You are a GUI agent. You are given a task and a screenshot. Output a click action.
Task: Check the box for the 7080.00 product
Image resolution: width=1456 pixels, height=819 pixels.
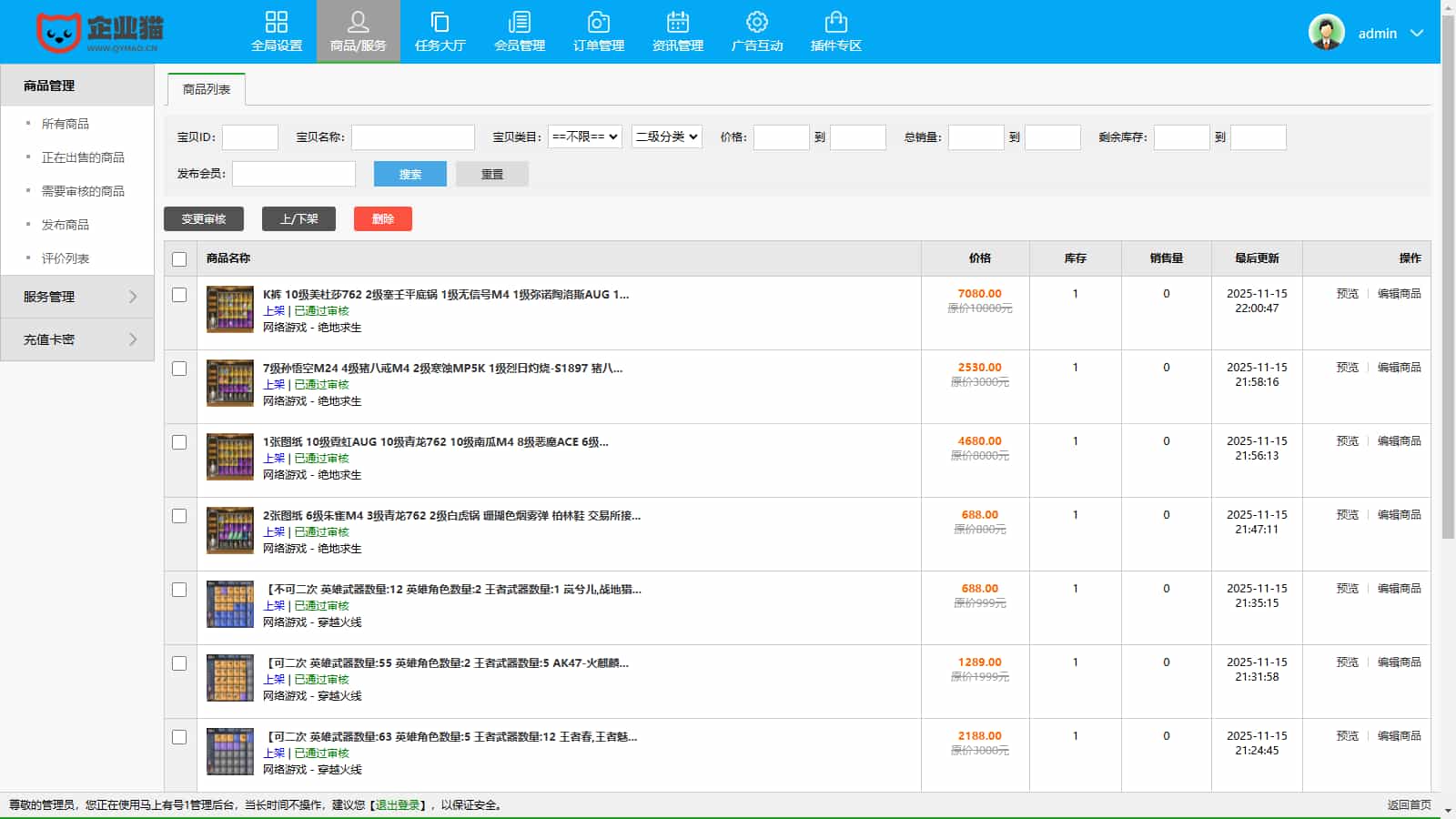pos(179,295)
